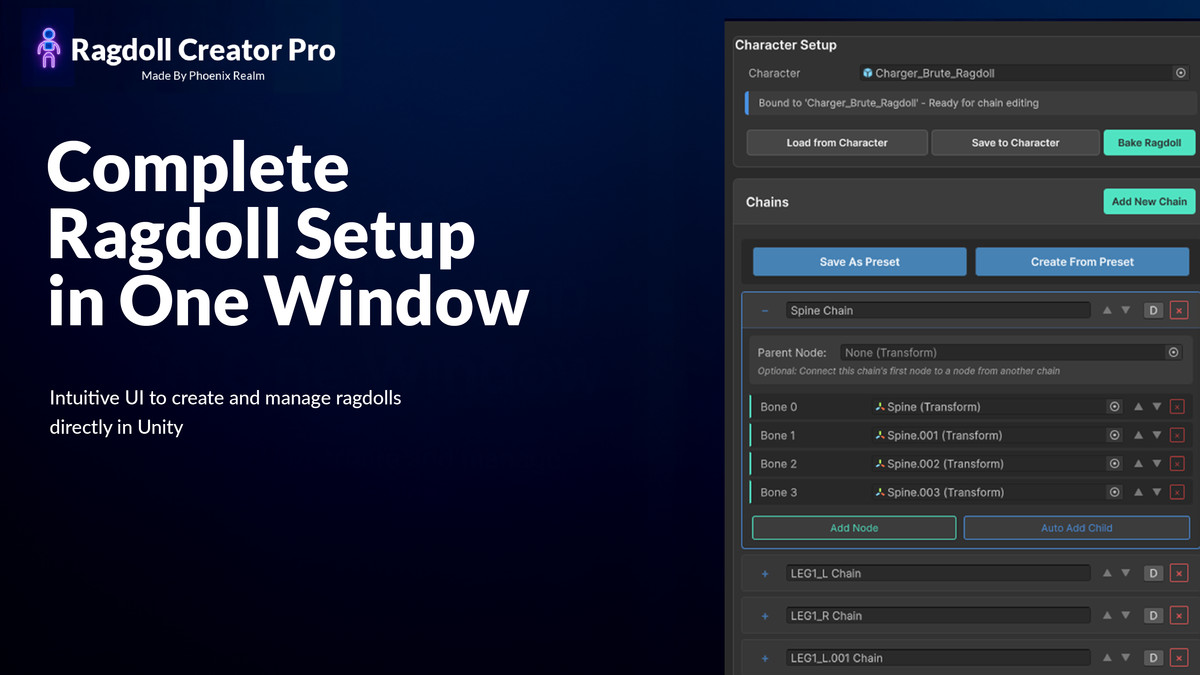1200x675 pixels.
Task: Move Bone 1 up with its arrow icon
Action: click(x=1138, y=435)
